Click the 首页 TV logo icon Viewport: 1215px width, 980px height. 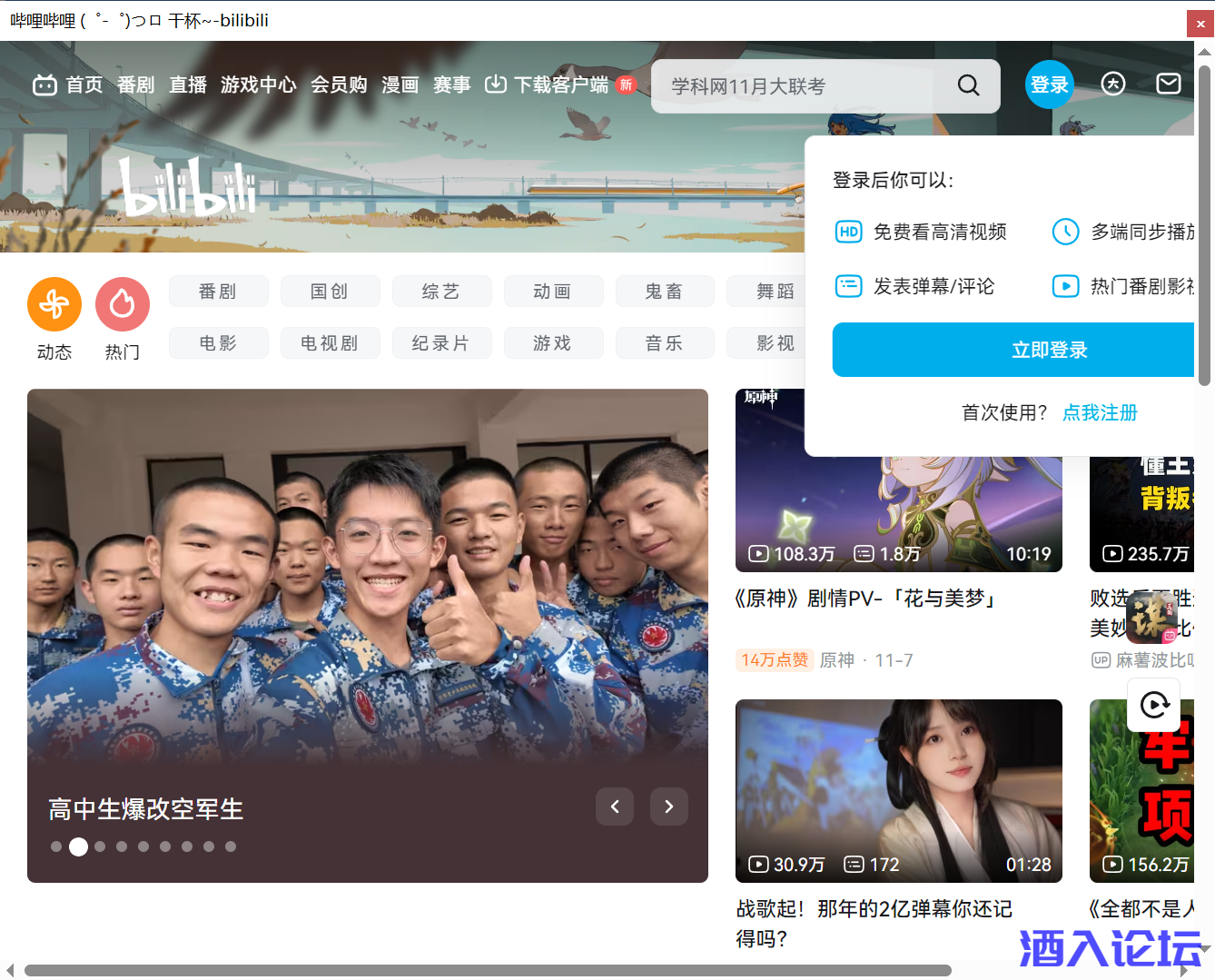(44, 85)
